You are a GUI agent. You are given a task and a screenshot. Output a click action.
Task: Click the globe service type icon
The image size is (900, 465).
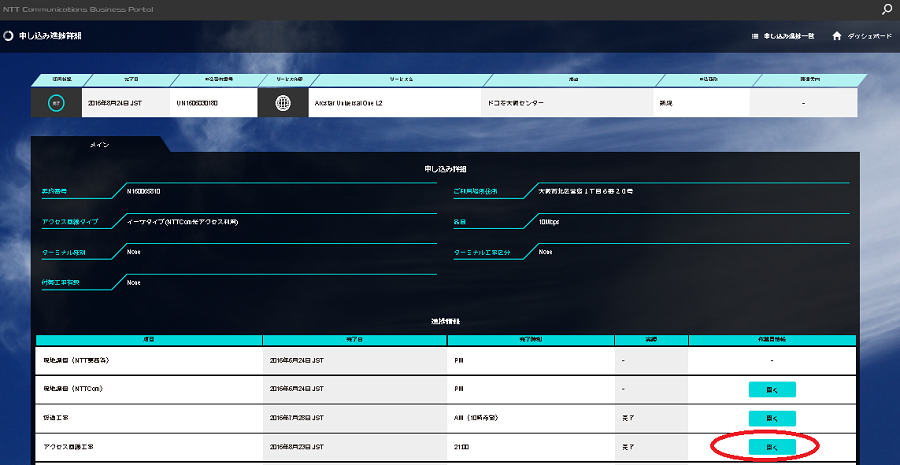coord(282,103)
